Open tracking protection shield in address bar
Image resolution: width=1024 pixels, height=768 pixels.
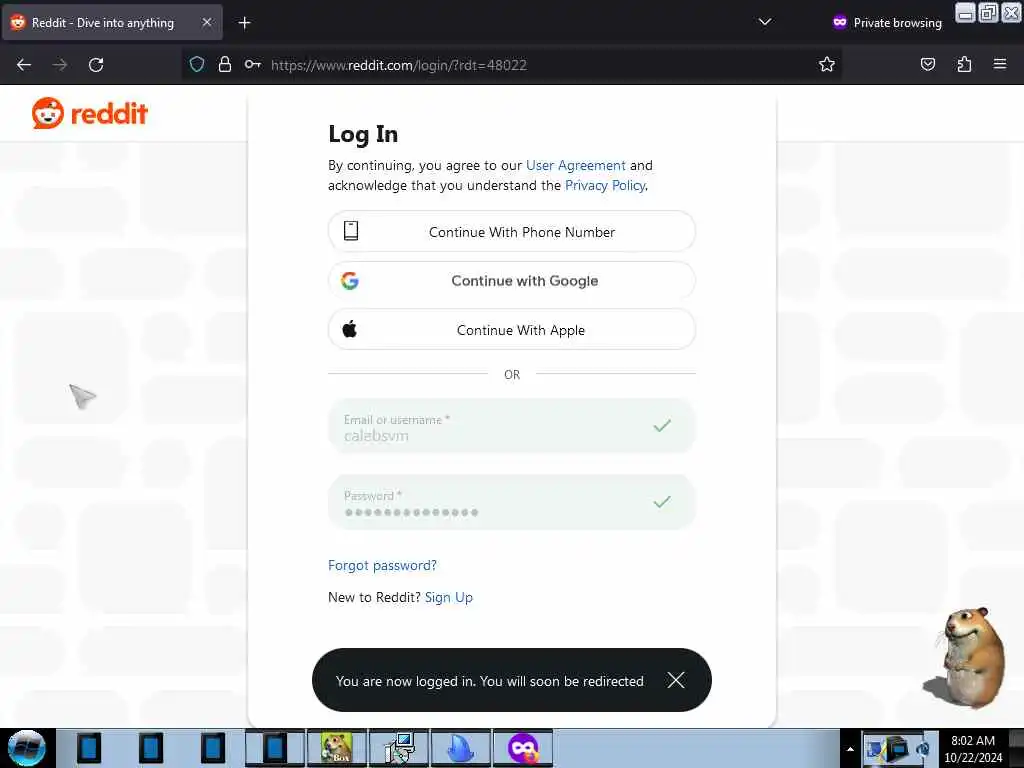pyautogui.click(x=197, y=65)
